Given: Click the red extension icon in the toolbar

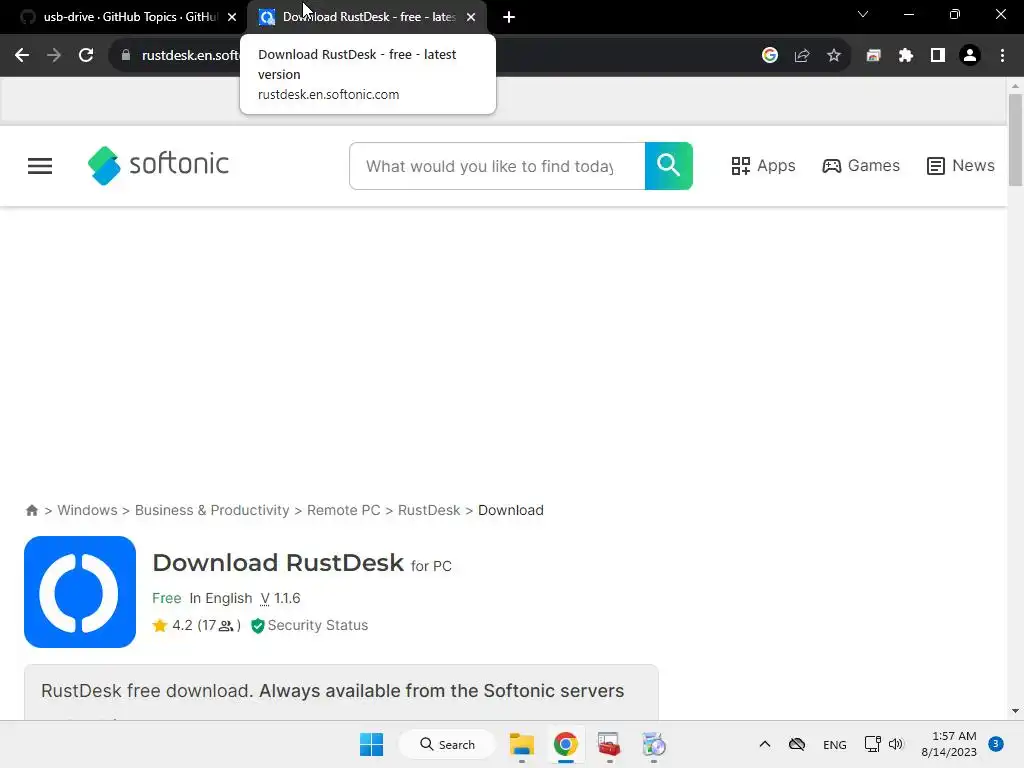Looking at the screenshot, I should tap(873, 56).
